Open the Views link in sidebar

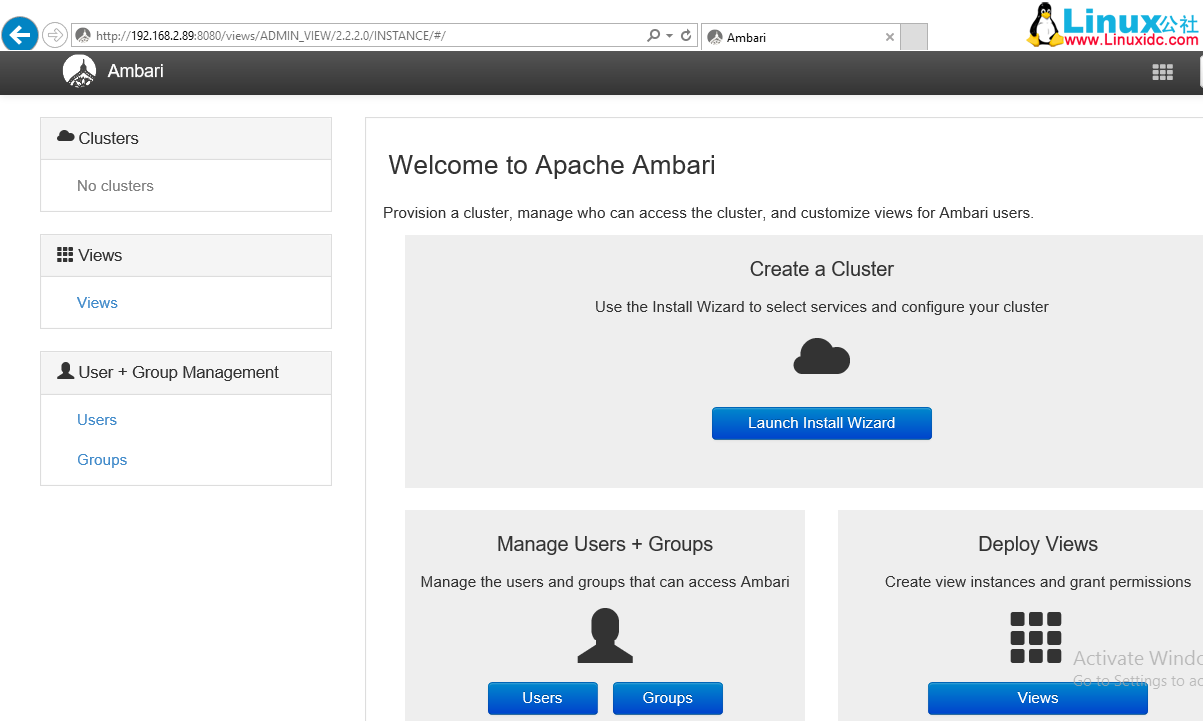click(x=97, y=303)
